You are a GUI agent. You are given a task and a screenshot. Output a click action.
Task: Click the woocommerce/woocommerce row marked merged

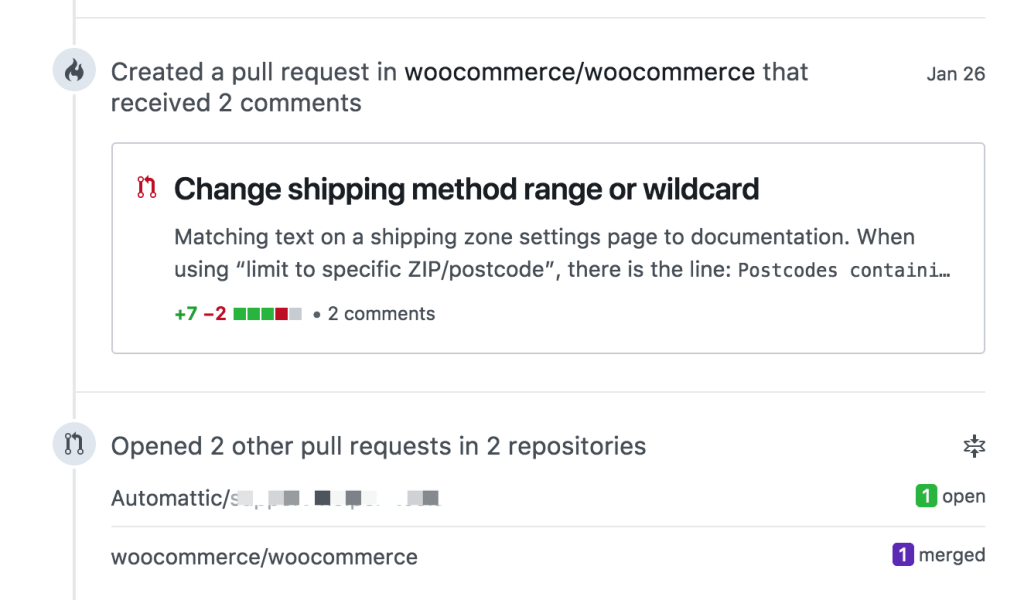(265, 557)
